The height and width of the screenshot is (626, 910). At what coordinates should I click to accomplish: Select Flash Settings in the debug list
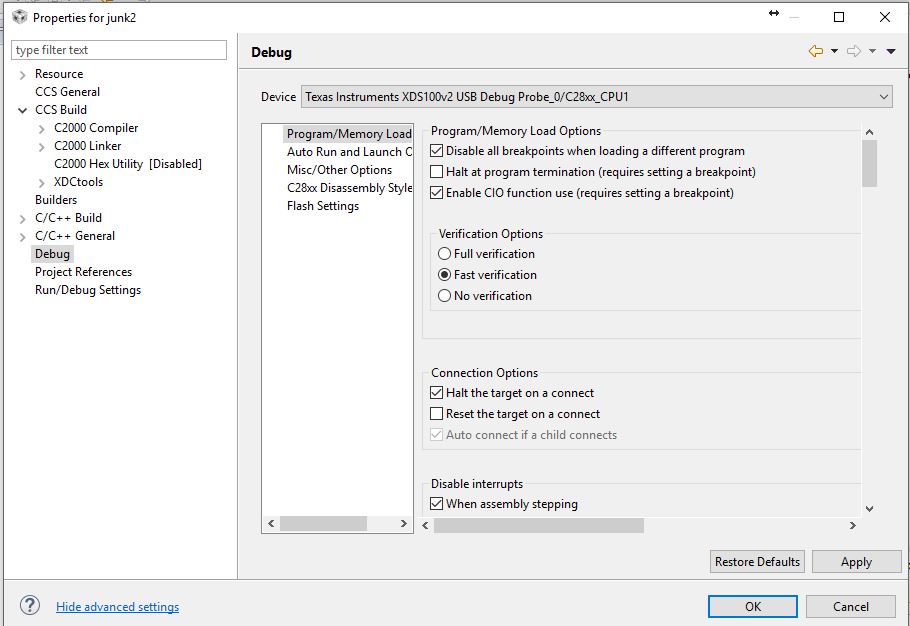point(322,206)
